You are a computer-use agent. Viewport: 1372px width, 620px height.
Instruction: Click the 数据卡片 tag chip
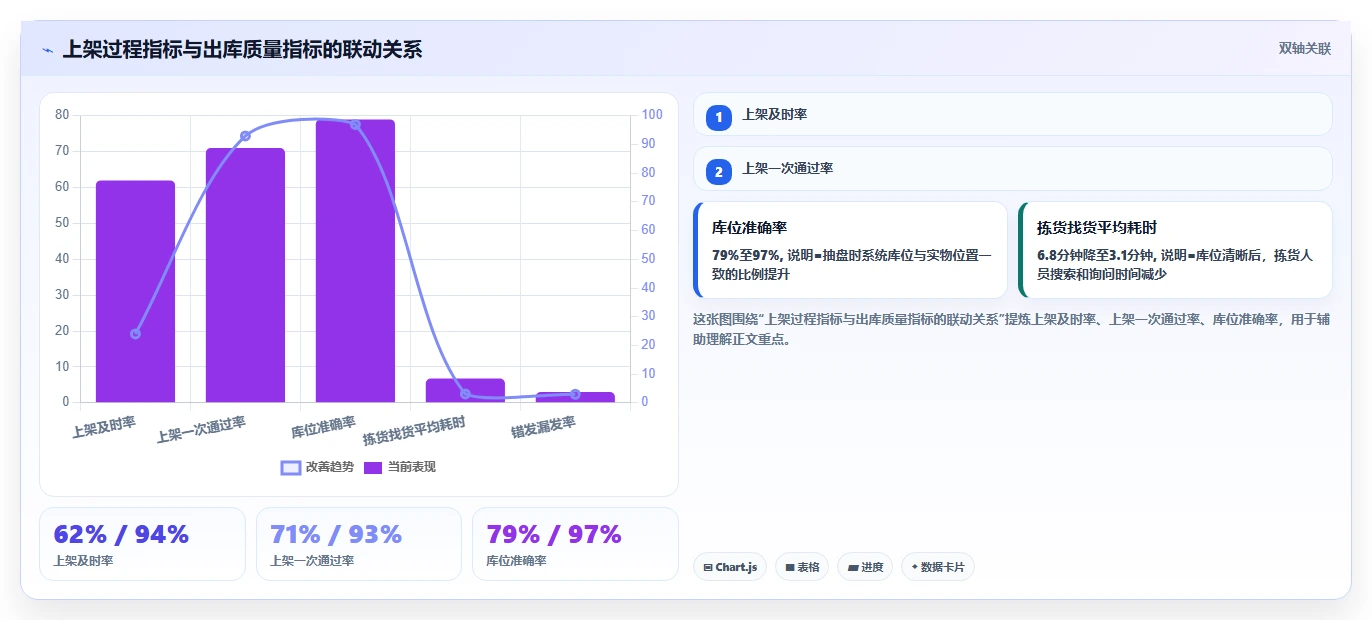938,567
